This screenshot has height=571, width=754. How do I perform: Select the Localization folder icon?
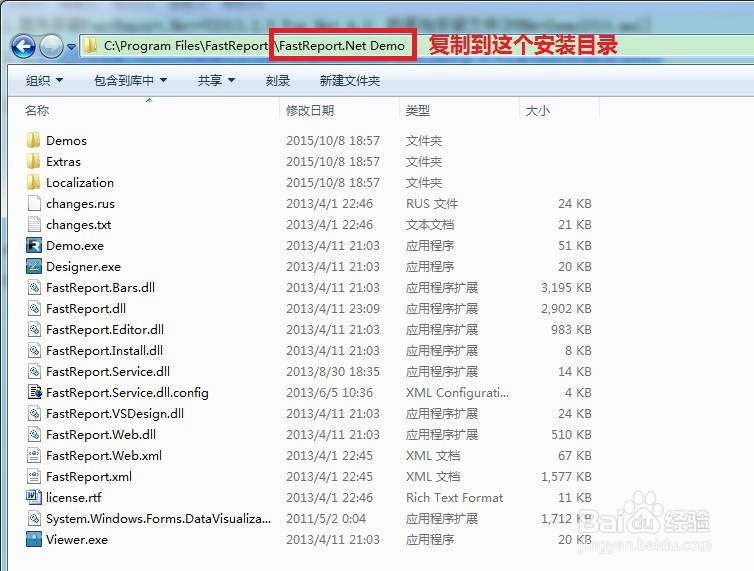(x=34, y=182)
